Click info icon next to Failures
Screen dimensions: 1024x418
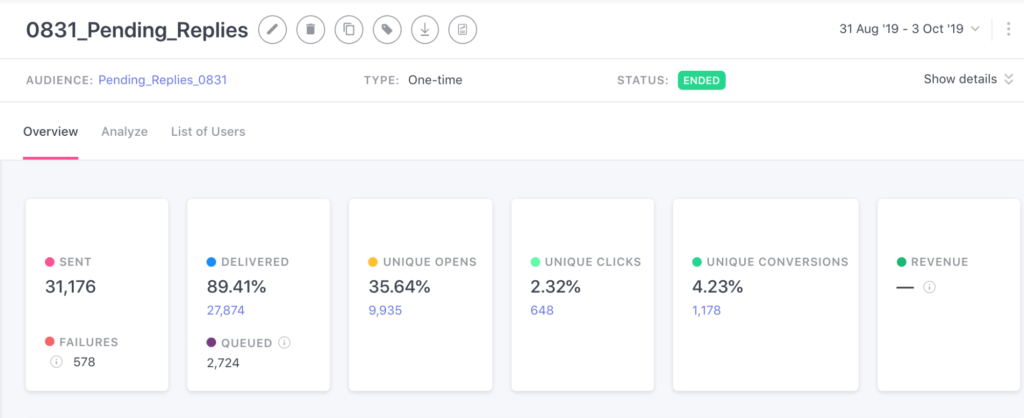56,362
